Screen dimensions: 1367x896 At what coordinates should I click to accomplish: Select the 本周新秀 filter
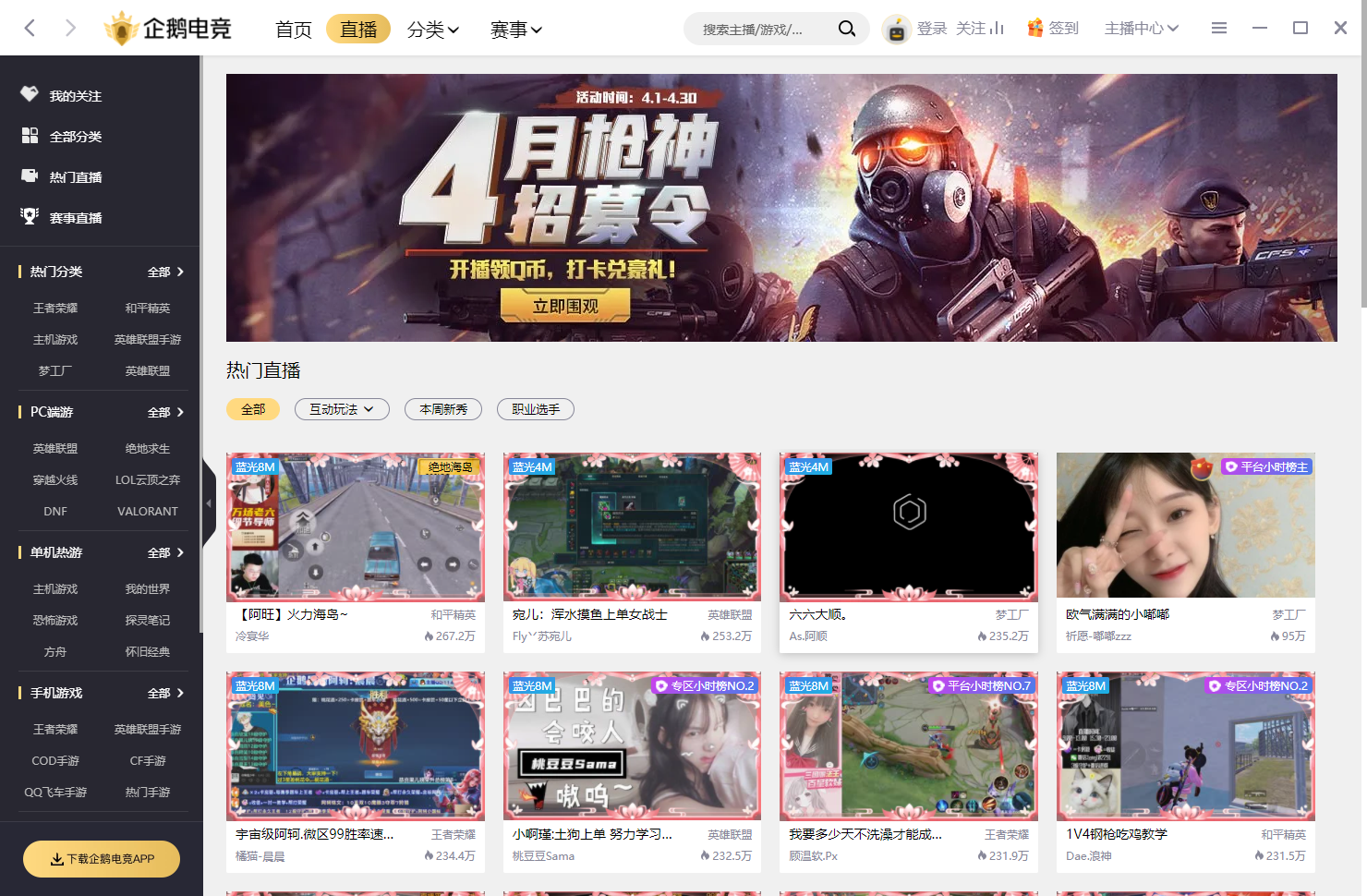coord(443,409)
